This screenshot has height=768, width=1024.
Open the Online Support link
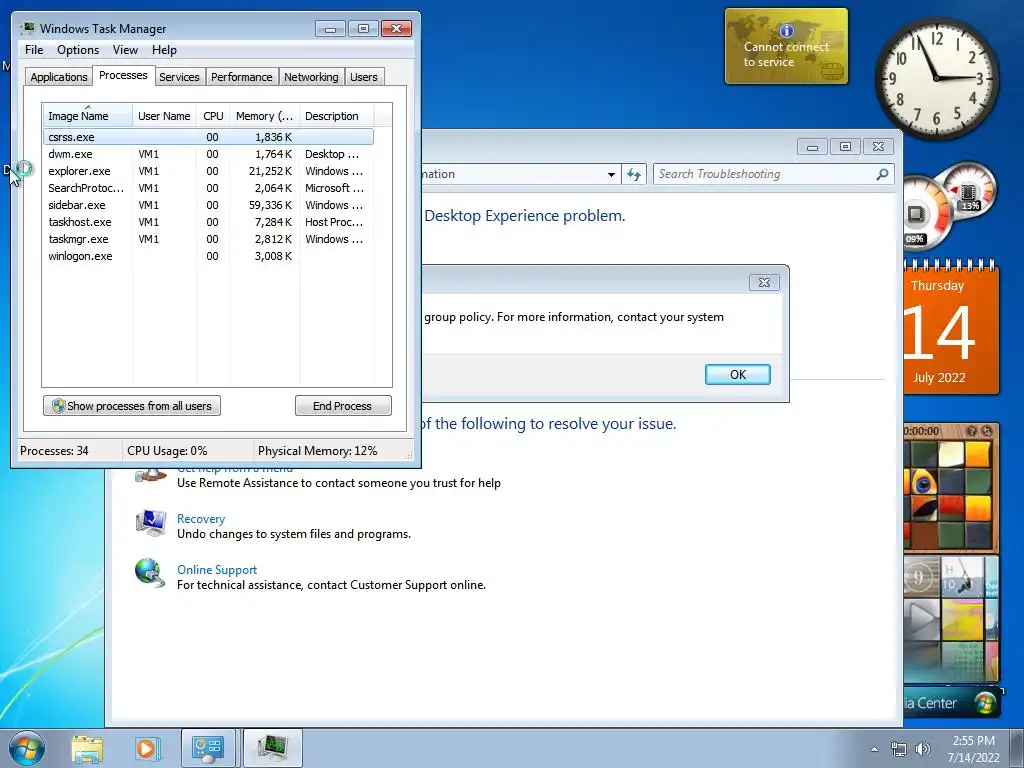(217, 569)
